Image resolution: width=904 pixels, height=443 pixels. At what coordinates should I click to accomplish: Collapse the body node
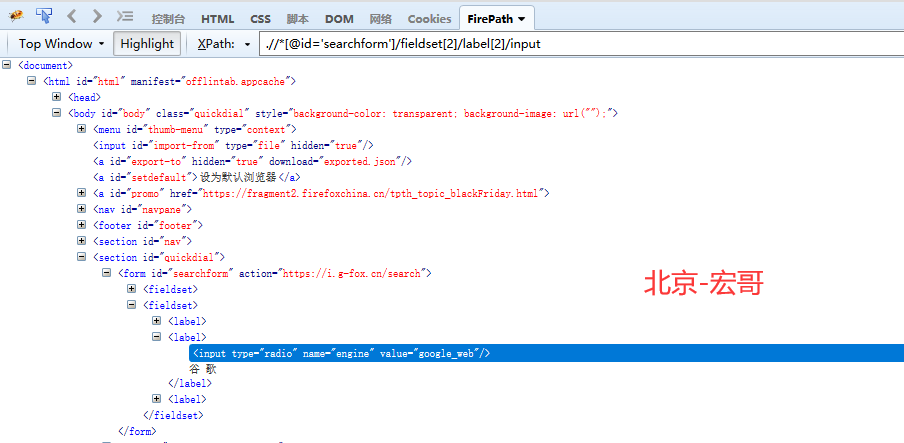56,113
